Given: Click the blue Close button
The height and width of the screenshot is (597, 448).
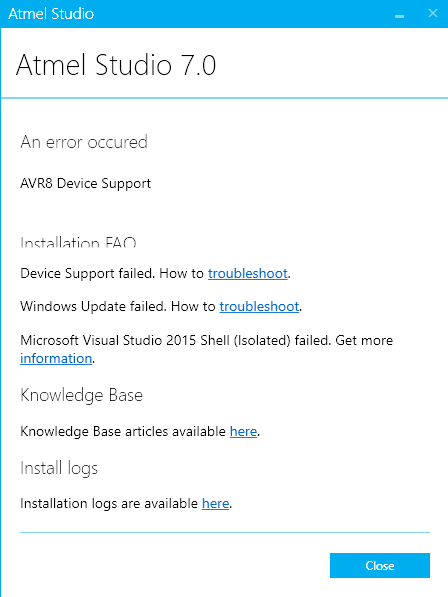Looking at the screenshot, I should click(380, 565).
